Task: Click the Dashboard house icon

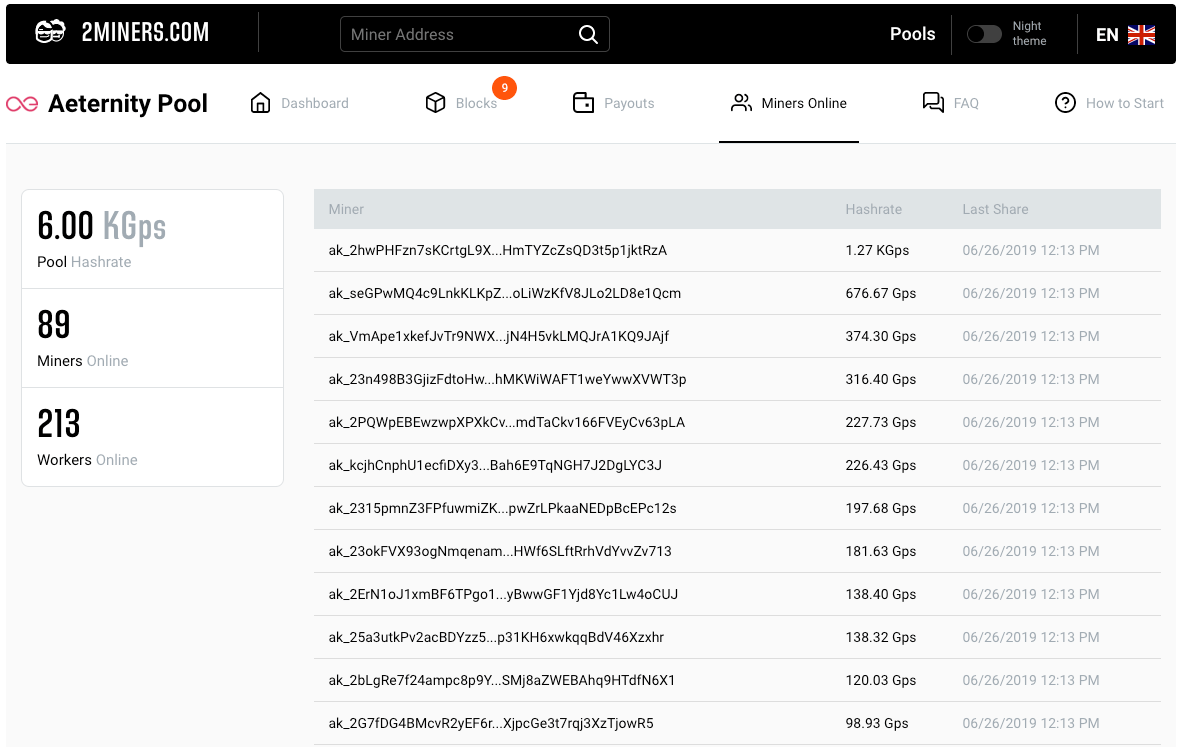Action: click(x=260, y=103)
